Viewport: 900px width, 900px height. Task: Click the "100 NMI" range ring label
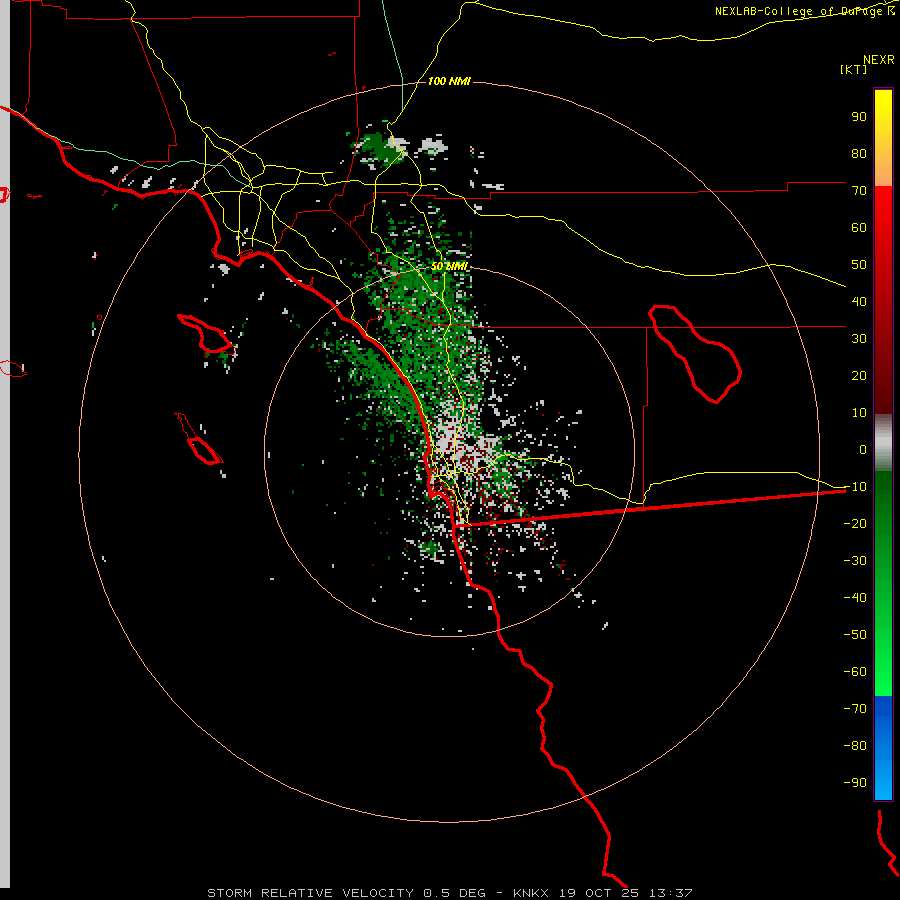tap(449, 82)
